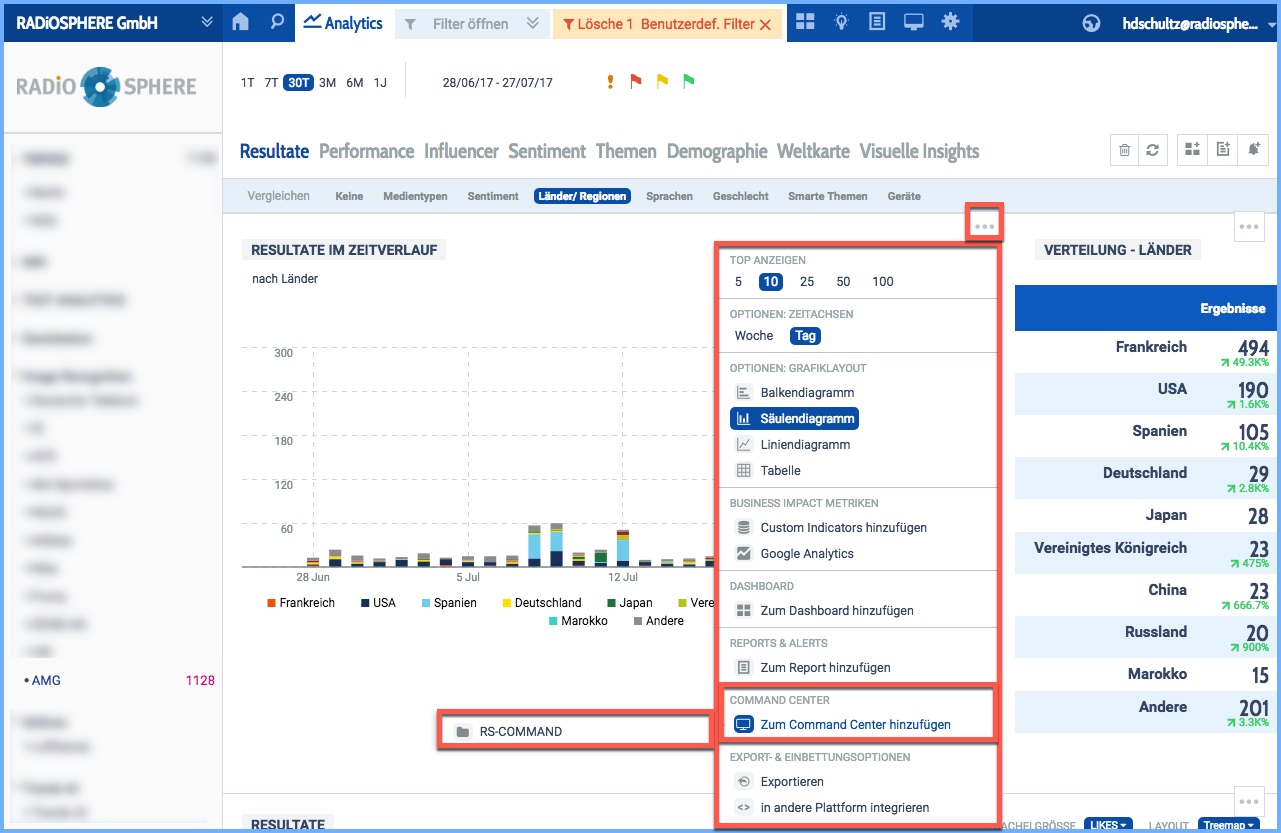Click the trash delete icon
The image size is (1281, 833).
1125,150
